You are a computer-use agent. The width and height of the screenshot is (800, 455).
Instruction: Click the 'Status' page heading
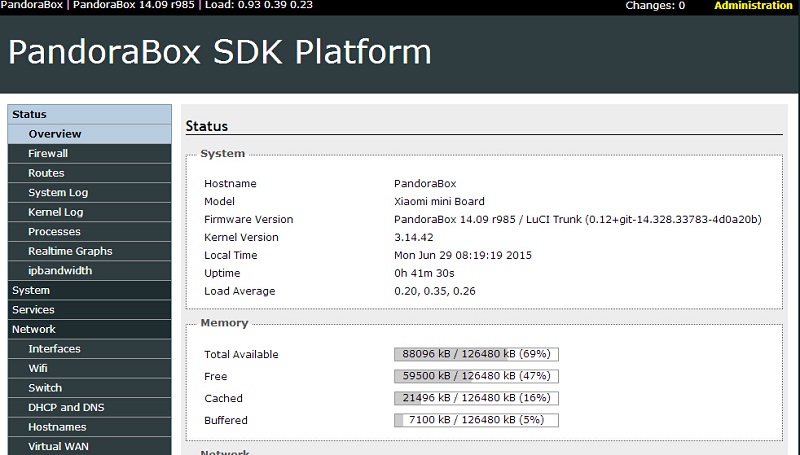207,126
